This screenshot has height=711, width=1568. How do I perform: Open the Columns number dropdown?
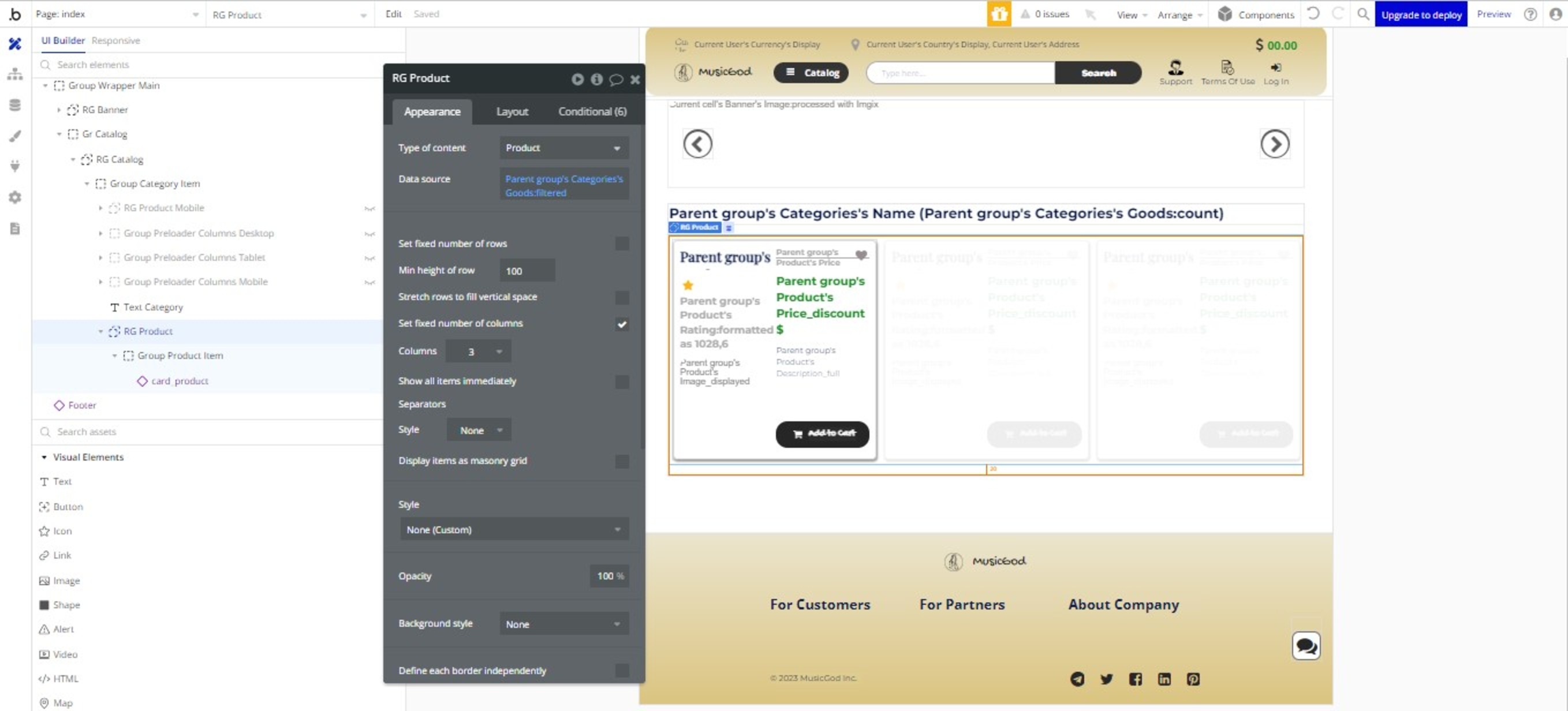click(478, 351)
